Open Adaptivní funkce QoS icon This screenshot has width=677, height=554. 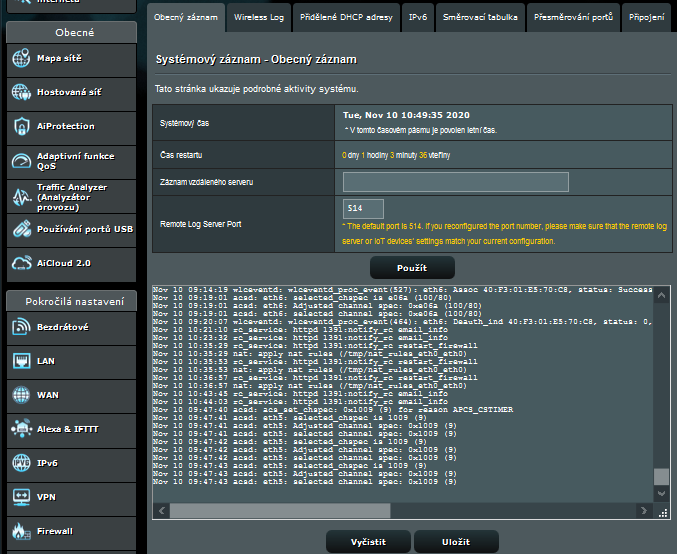click(x=21, y=161)
